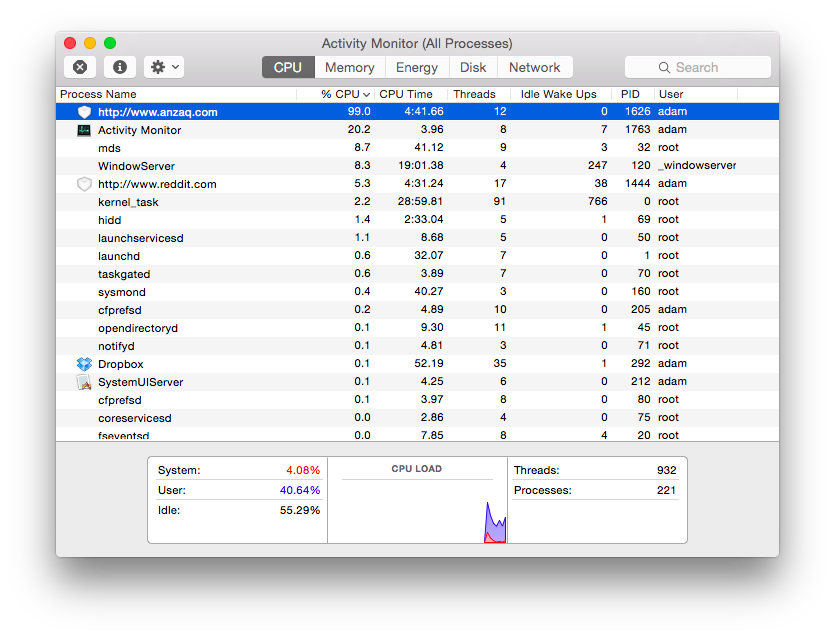Select the notifyd process

coord(116,346)
